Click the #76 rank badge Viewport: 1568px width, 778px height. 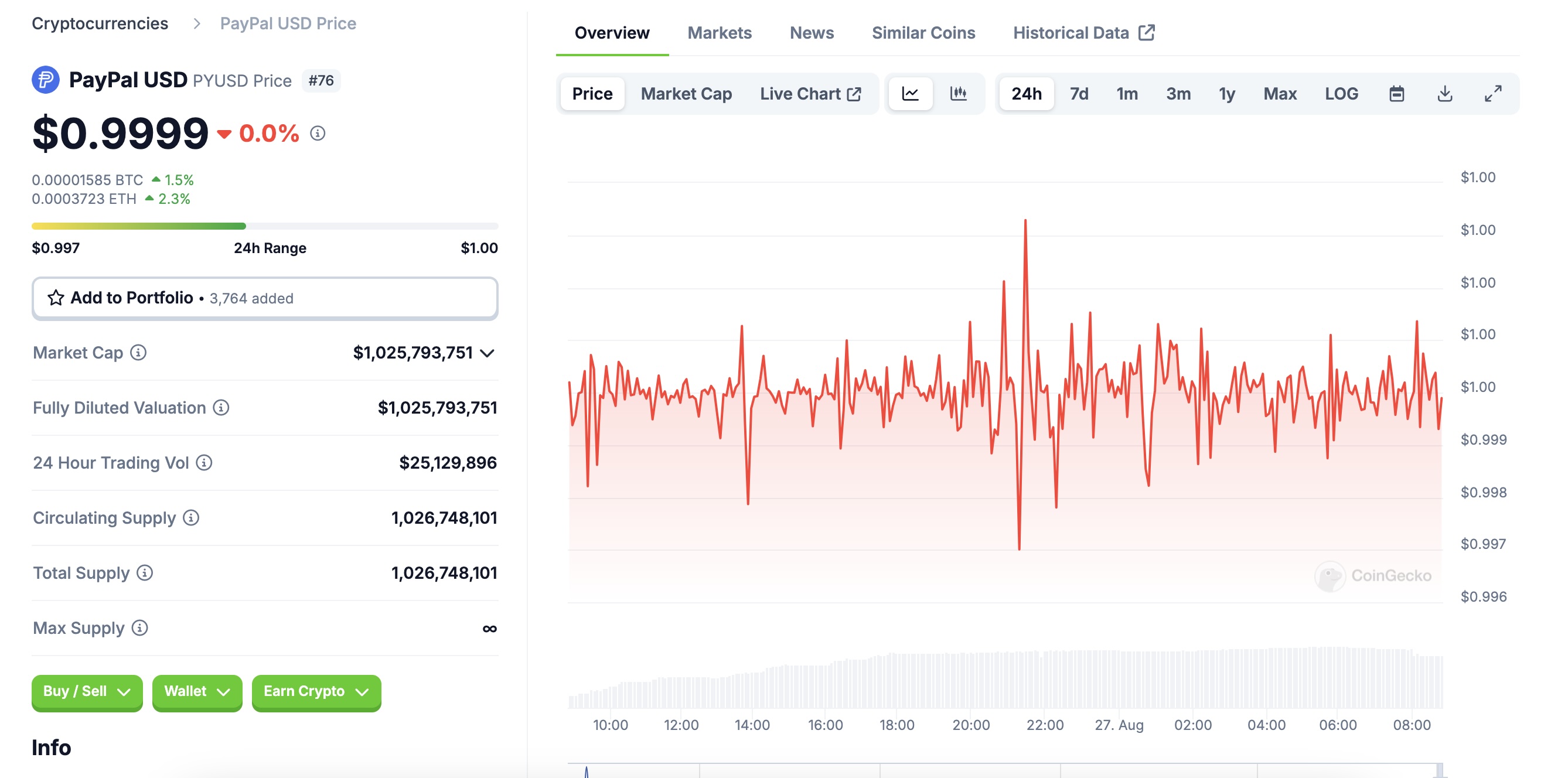[321, 80]
